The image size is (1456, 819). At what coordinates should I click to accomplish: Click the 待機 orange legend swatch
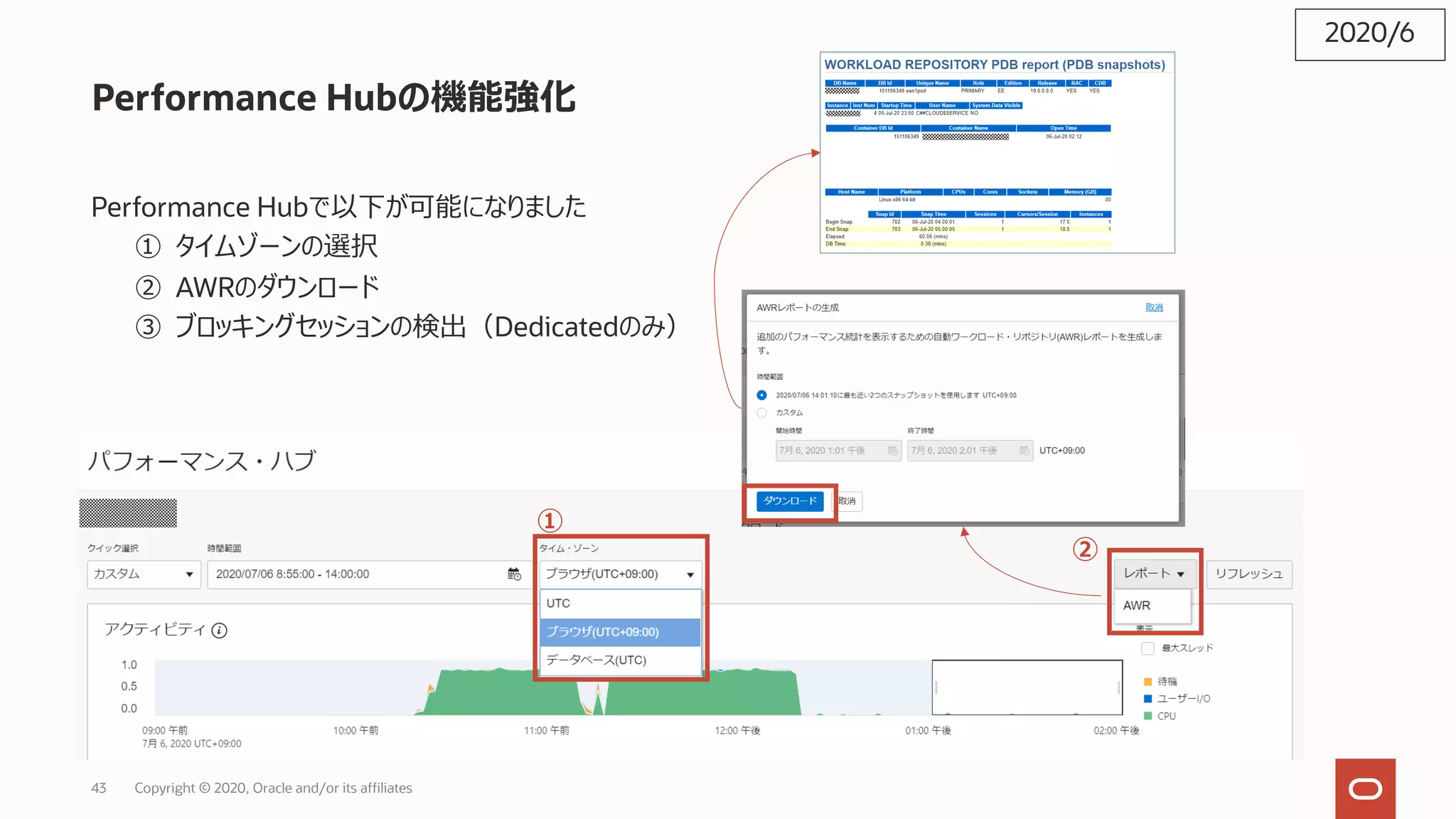[1147, 682]
